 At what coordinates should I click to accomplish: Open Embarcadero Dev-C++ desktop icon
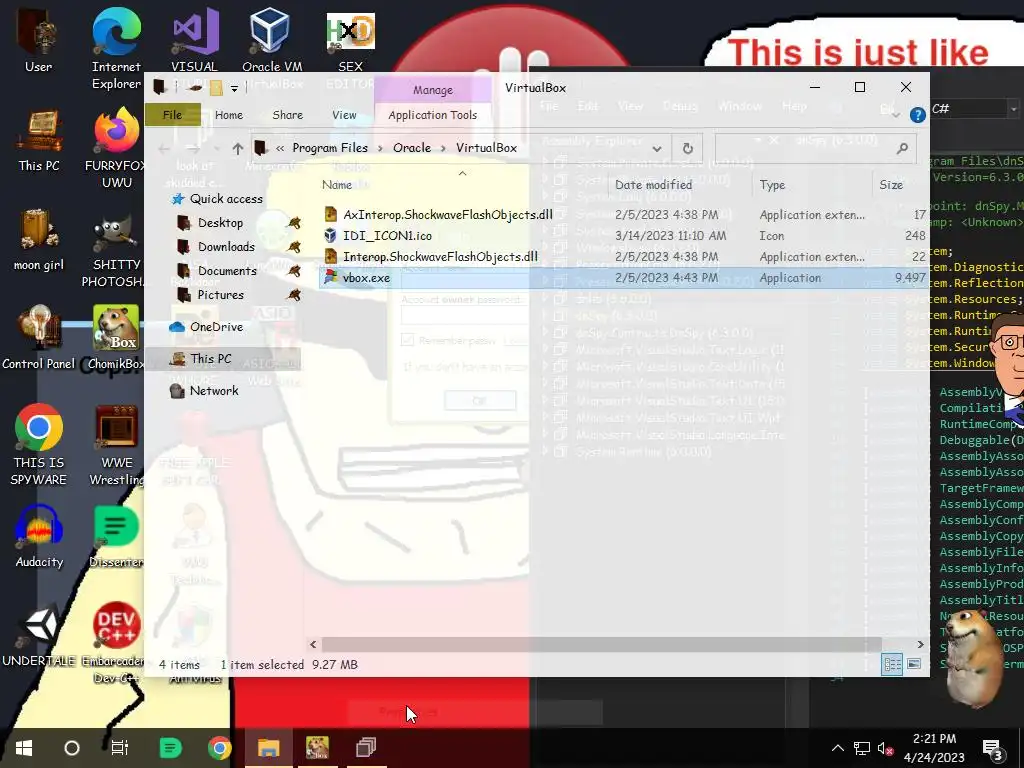click(x=116, y=643)
